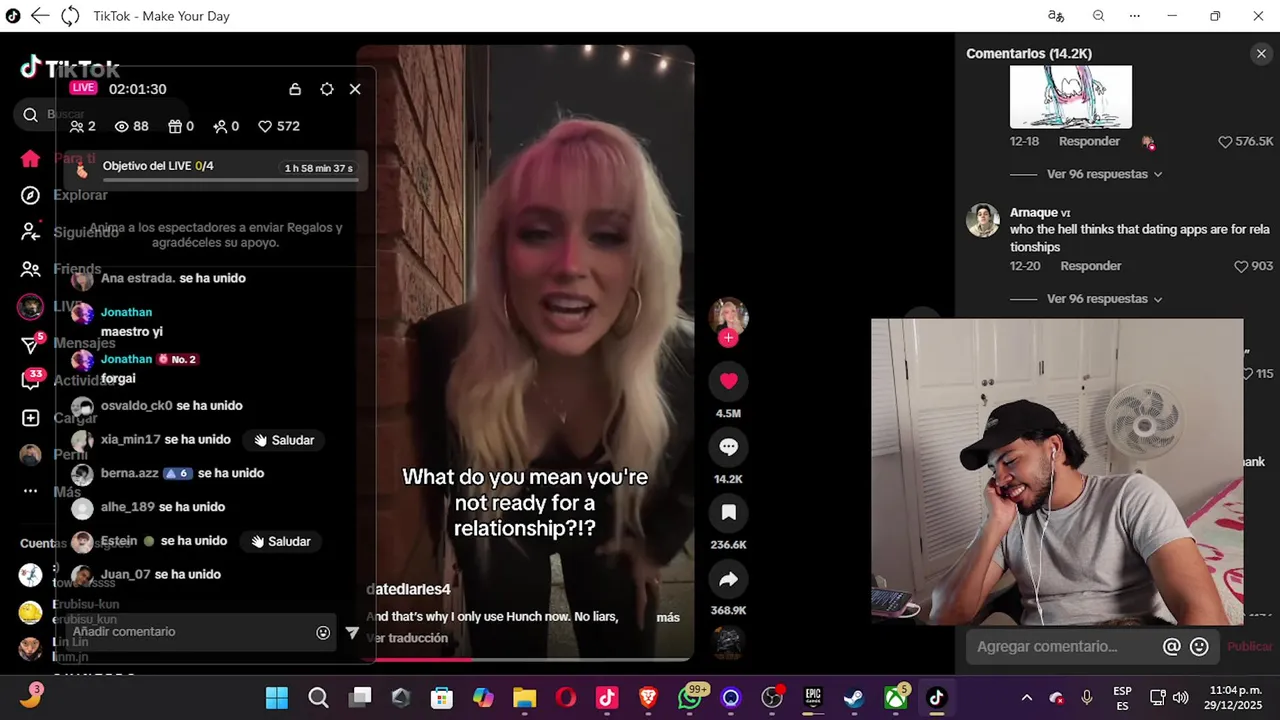The image size is (1280, 720).
Task: Open emoji picker in LIVE chat field
Action: tap(323, 632)
